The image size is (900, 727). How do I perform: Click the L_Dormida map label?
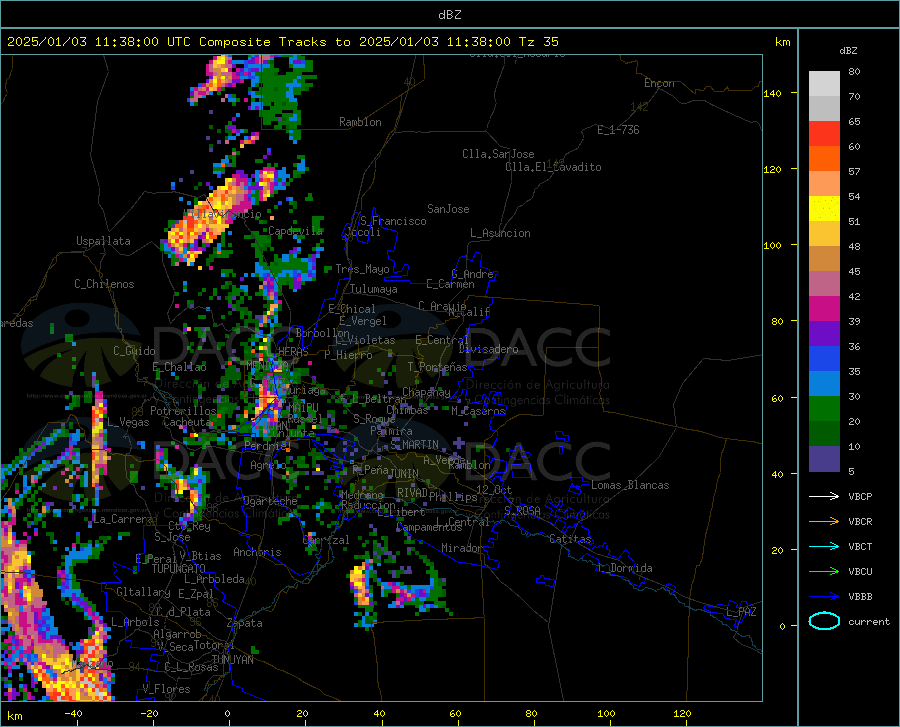tap(624, 568)
